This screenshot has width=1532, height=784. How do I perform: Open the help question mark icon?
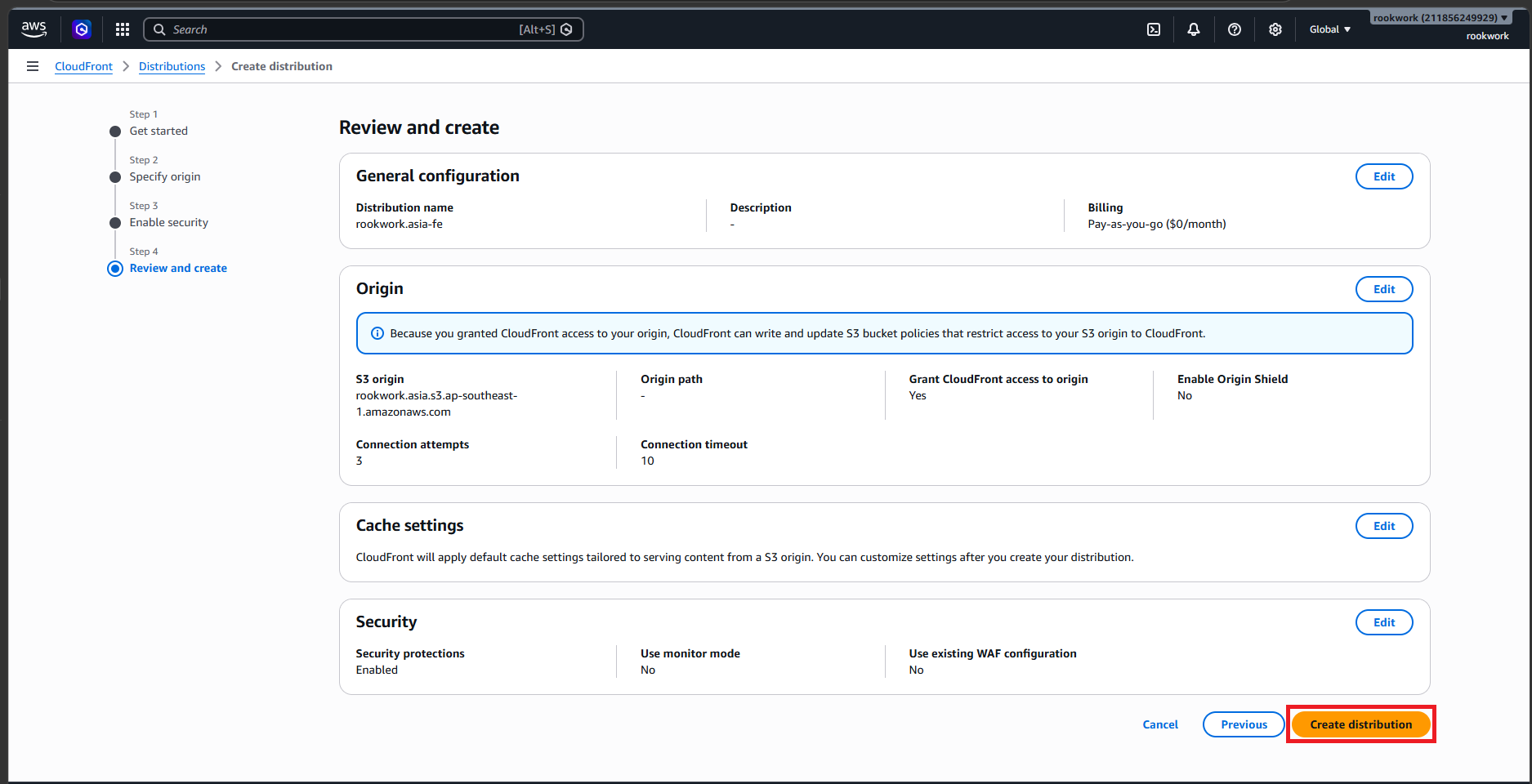tap(1235, 29)
